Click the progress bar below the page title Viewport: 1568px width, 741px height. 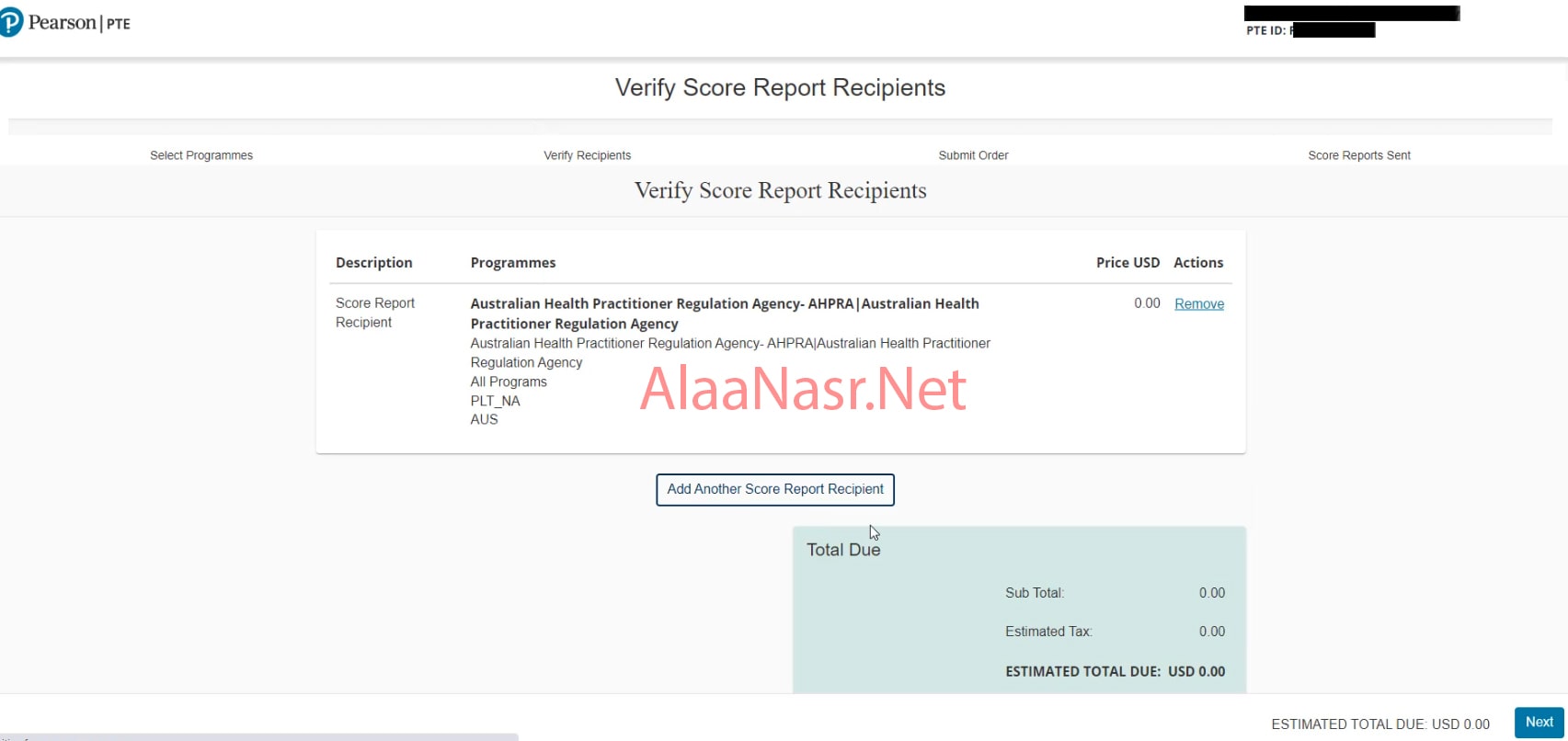click(780, 127)
